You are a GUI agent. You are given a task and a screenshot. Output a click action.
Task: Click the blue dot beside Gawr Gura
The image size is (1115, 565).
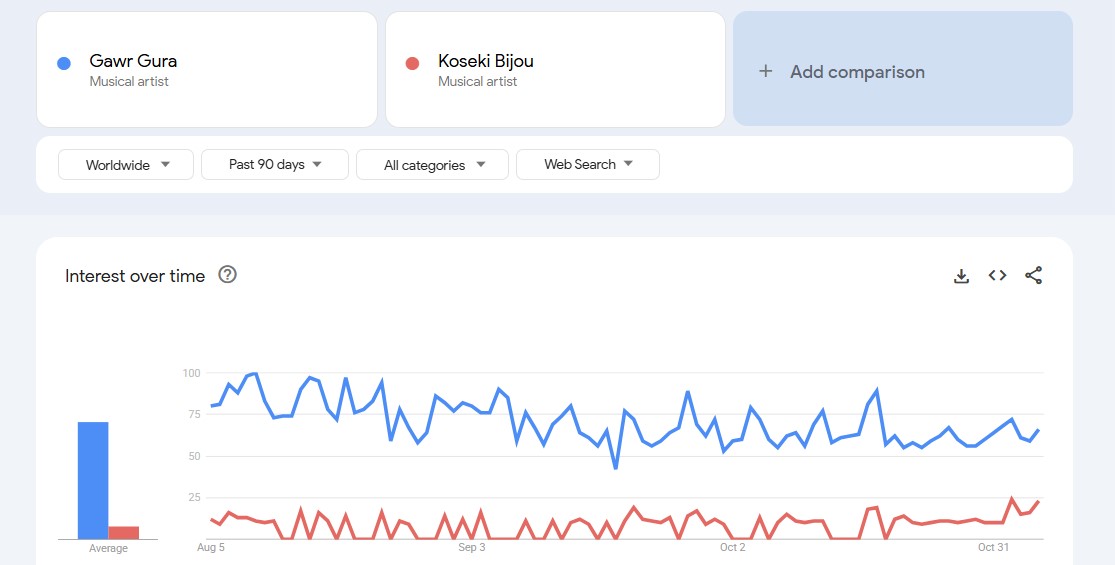click(63, 64)
